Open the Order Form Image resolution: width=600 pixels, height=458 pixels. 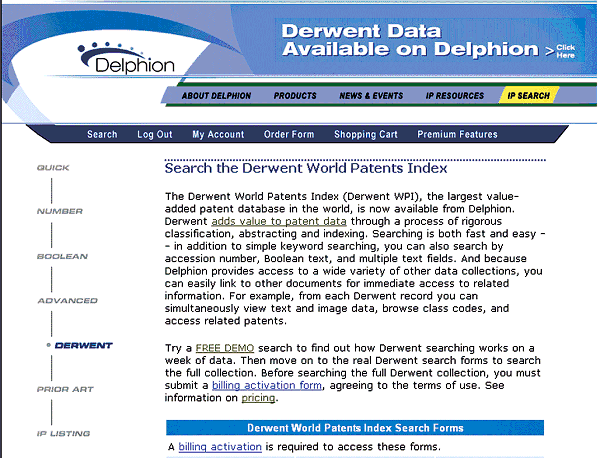[289, 134]
